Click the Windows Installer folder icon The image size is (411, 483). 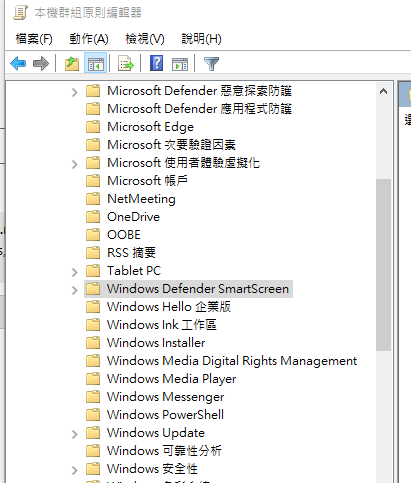[93, 343]
